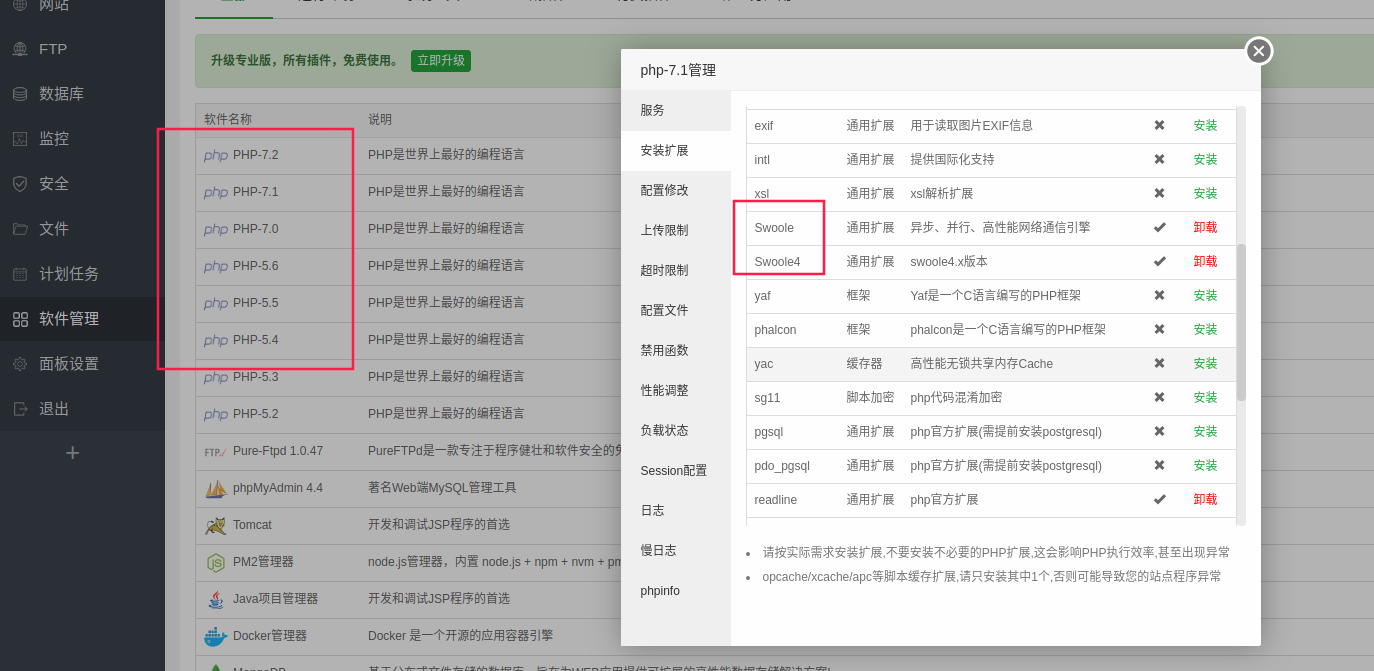Go to 超时限制 tab
Screen dimensions: 1374x671
point(676,270)
